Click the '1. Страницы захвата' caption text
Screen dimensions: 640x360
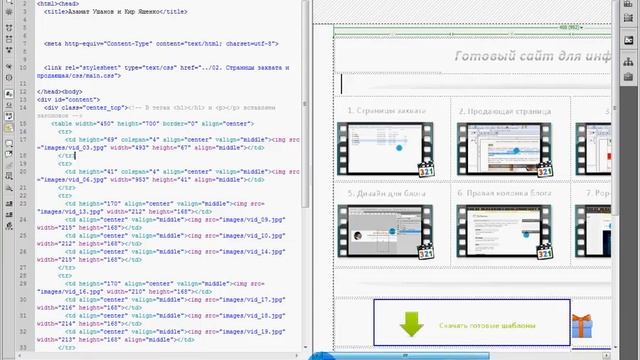pos(387,111)
